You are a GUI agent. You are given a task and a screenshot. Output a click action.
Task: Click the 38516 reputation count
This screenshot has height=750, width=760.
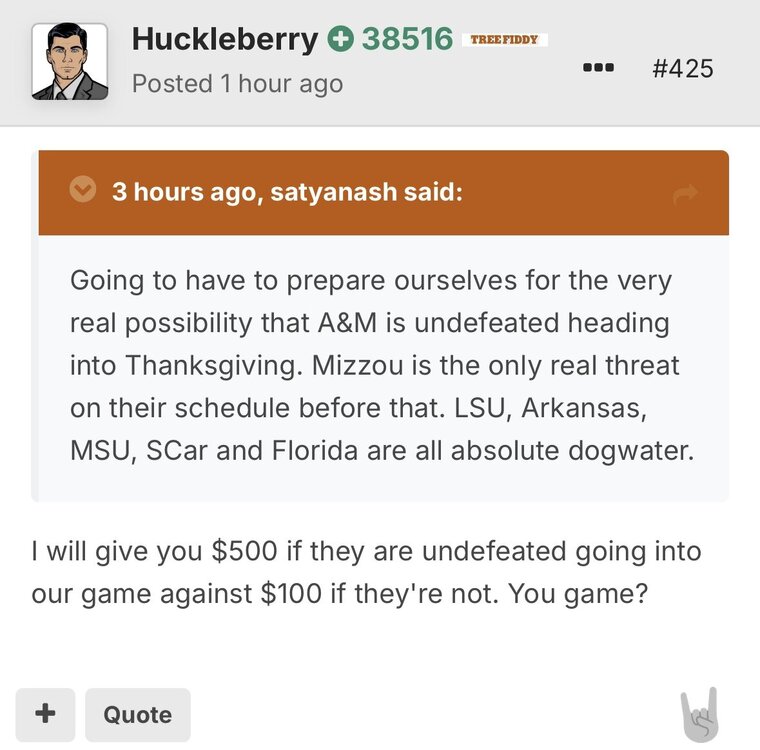coord(407,40)
